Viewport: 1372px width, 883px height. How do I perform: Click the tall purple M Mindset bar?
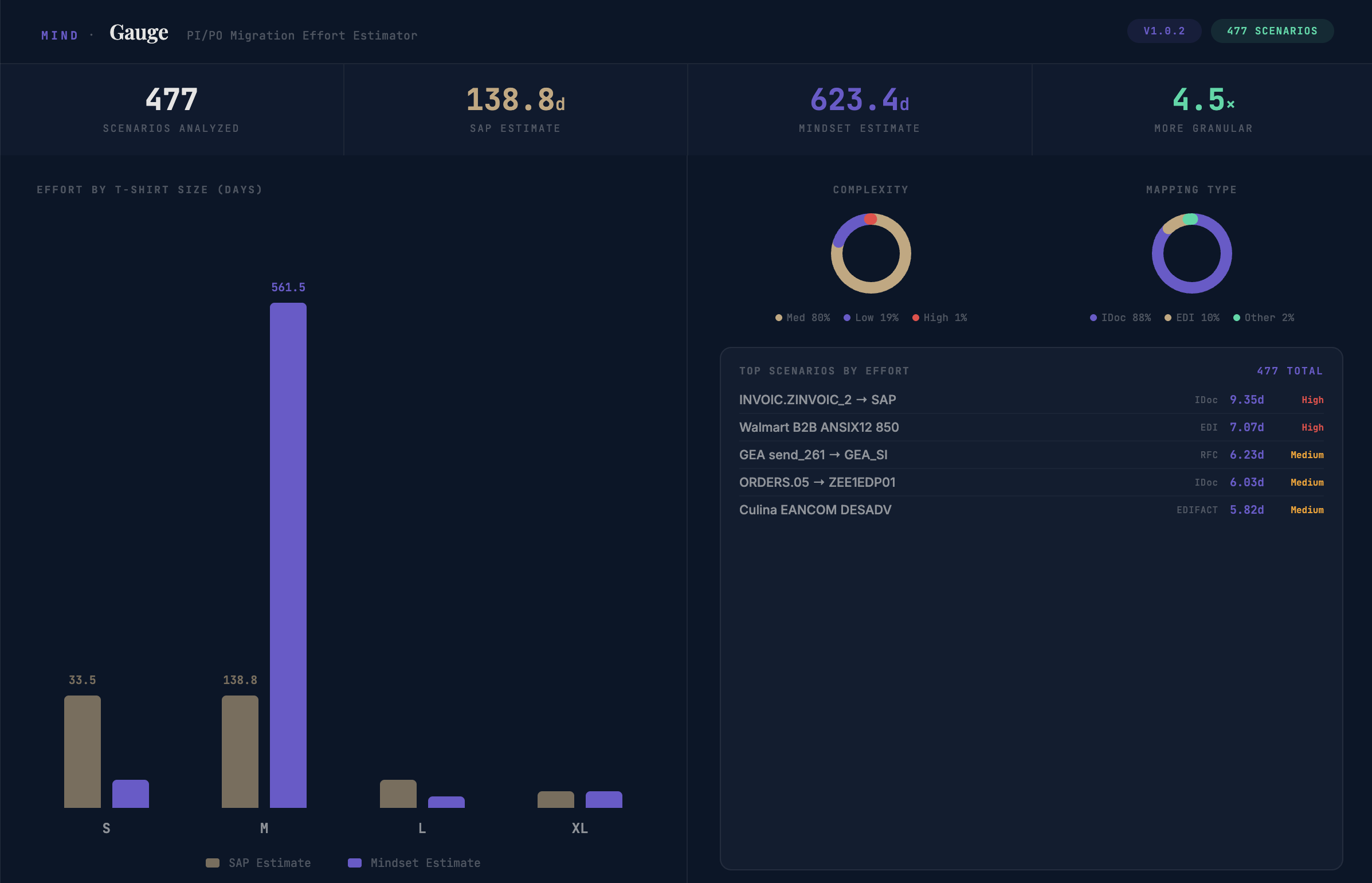coord(288,555)
